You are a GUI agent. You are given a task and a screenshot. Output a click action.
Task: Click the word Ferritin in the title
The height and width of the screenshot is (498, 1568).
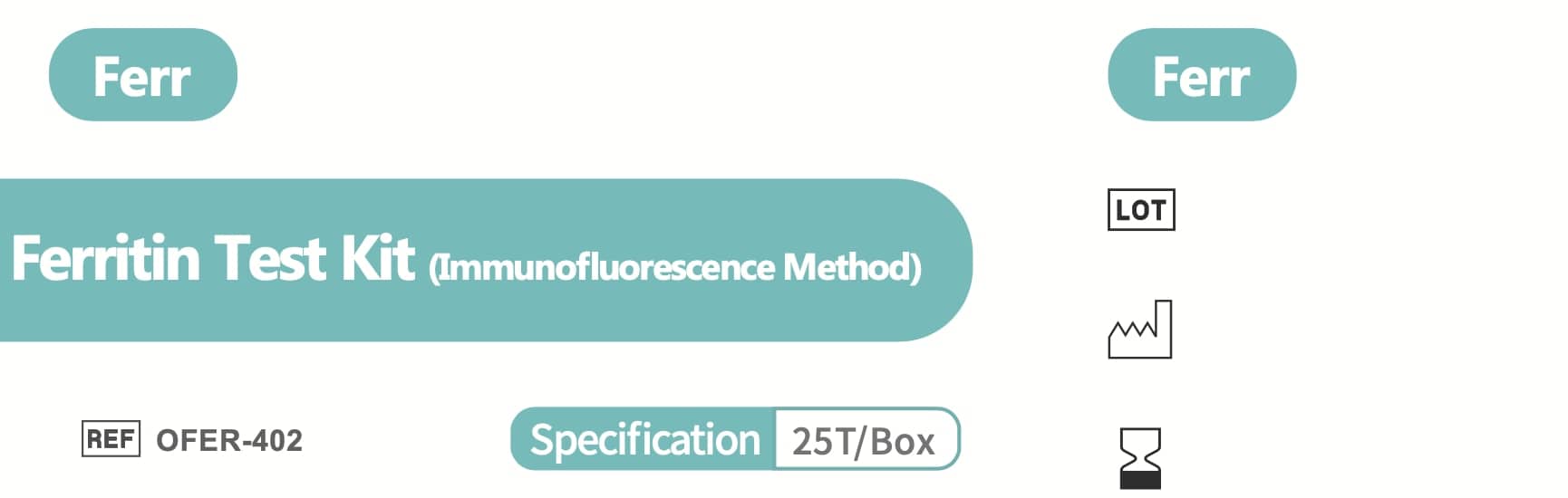coord(106,259)
